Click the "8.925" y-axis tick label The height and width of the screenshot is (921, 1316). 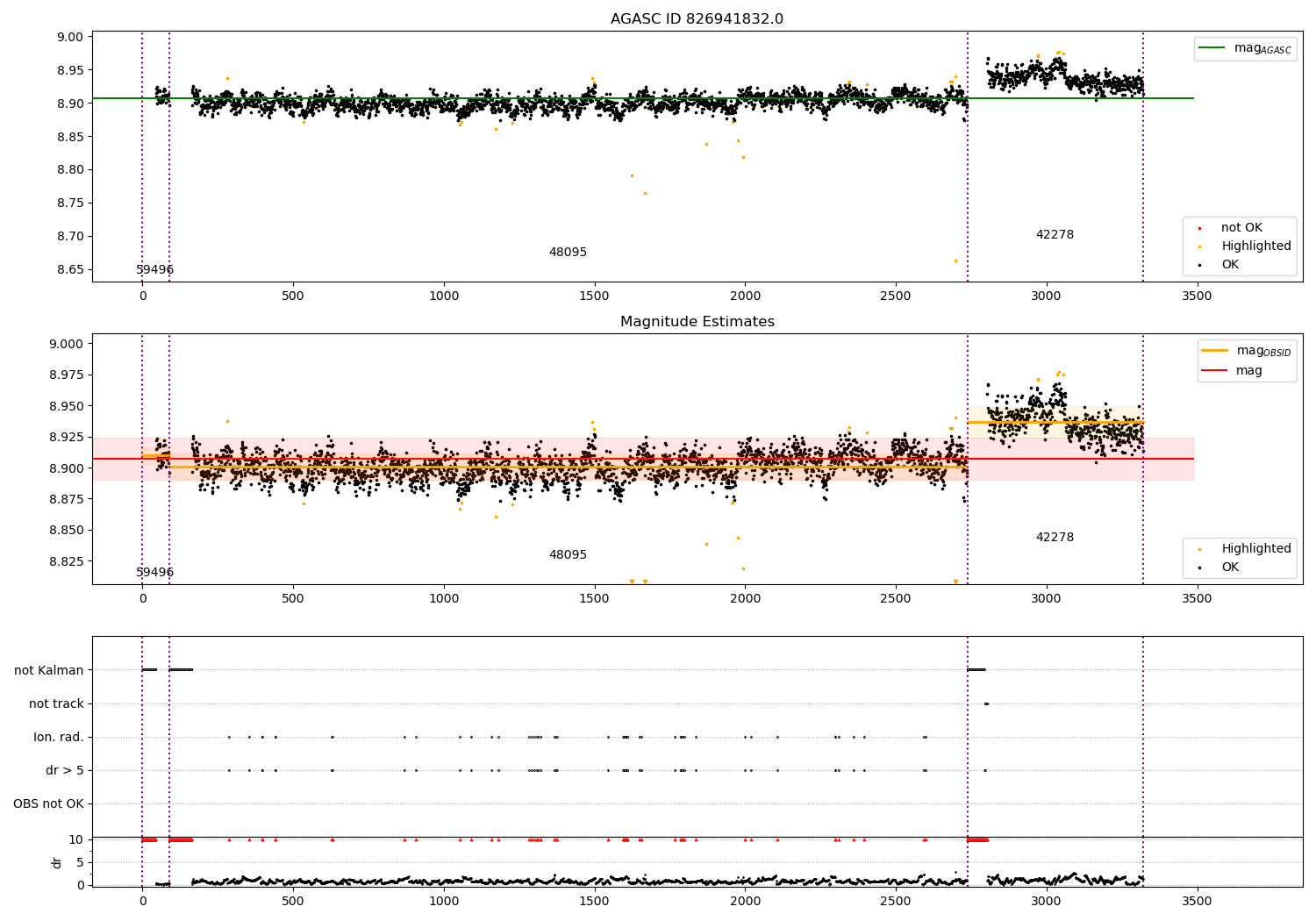pos(68,438)
